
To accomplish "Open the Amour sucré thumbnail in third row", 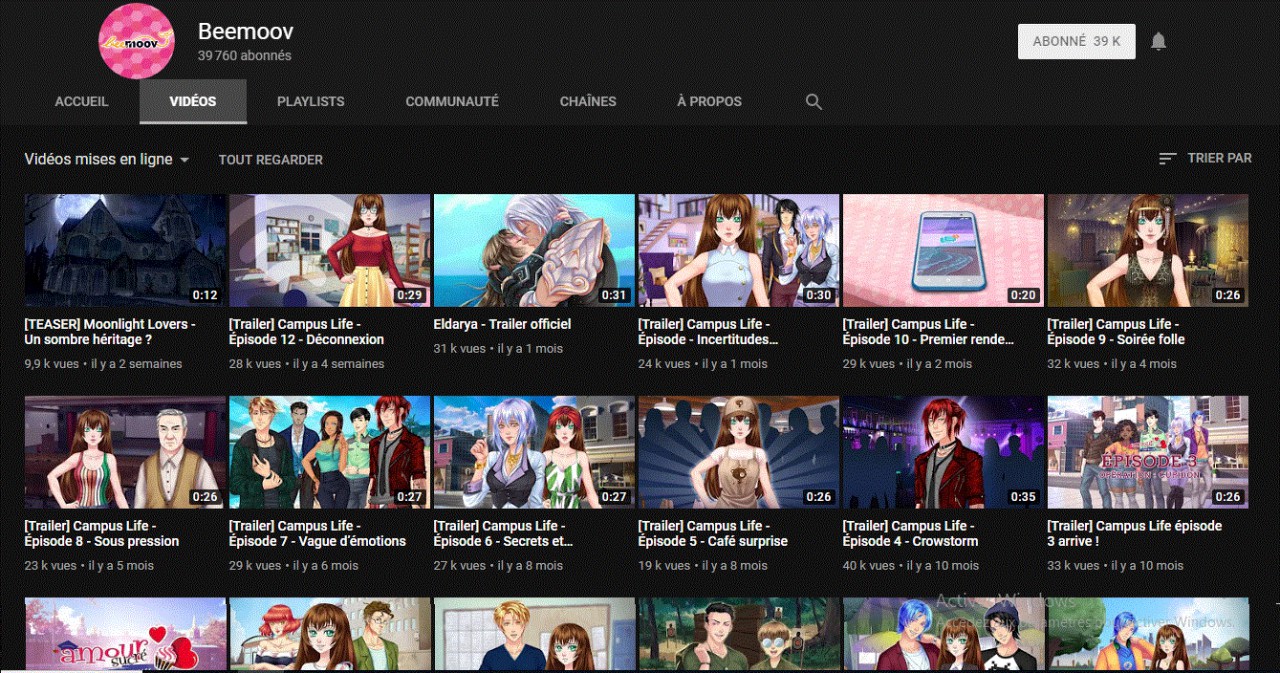I will click(x=125, y=634).
